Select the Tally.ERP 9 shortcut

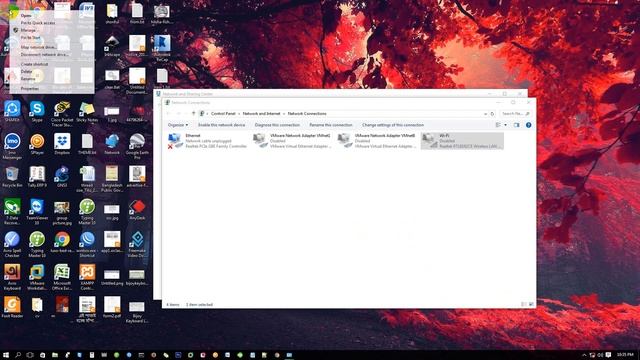click(37, 177)
